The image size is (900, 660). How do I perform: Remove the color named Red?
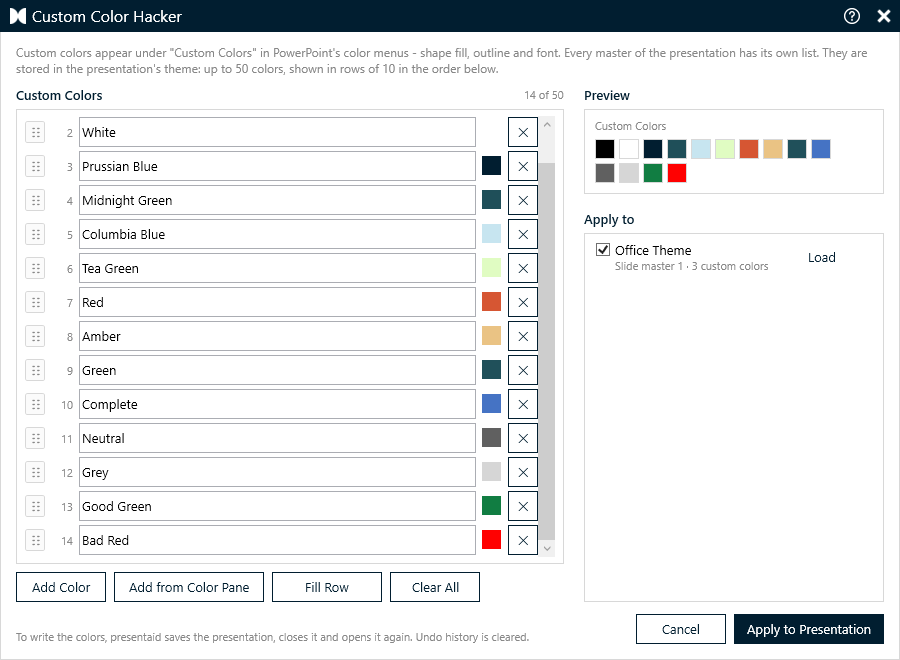click(523, 302)
